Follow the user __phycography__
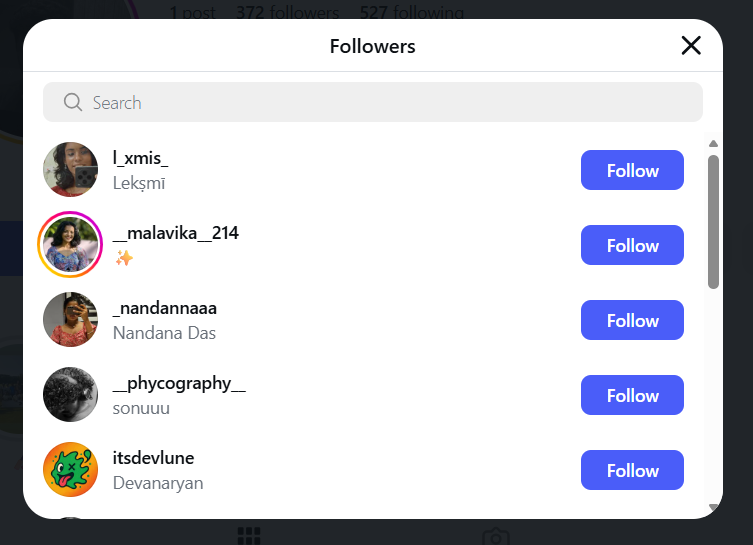The width and height of the screenshot is (753, 545). (x=632, y=395)
